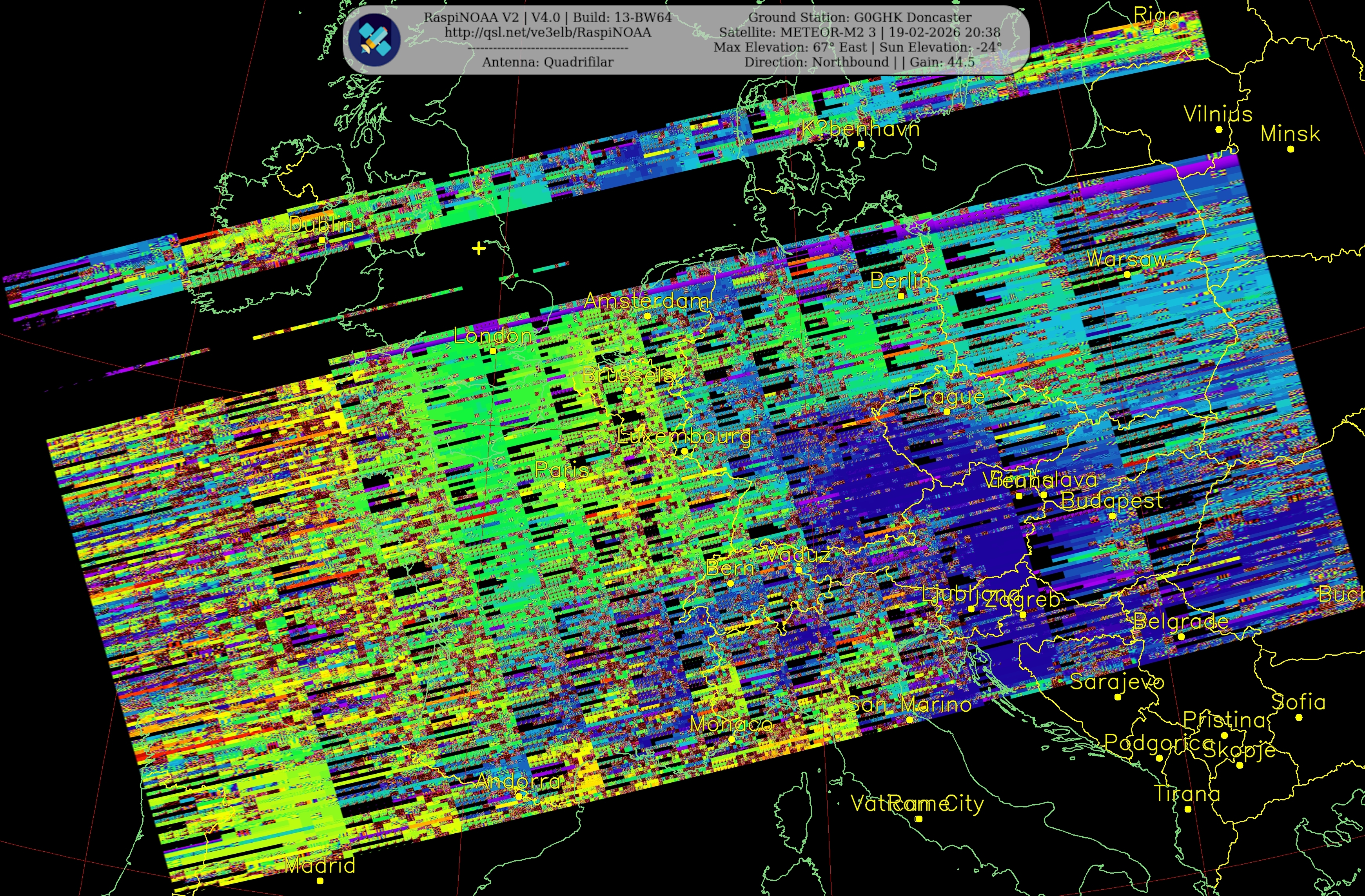
Task: Click the Ground Station G0GHK Doncaster text
Action: (860, 18)
